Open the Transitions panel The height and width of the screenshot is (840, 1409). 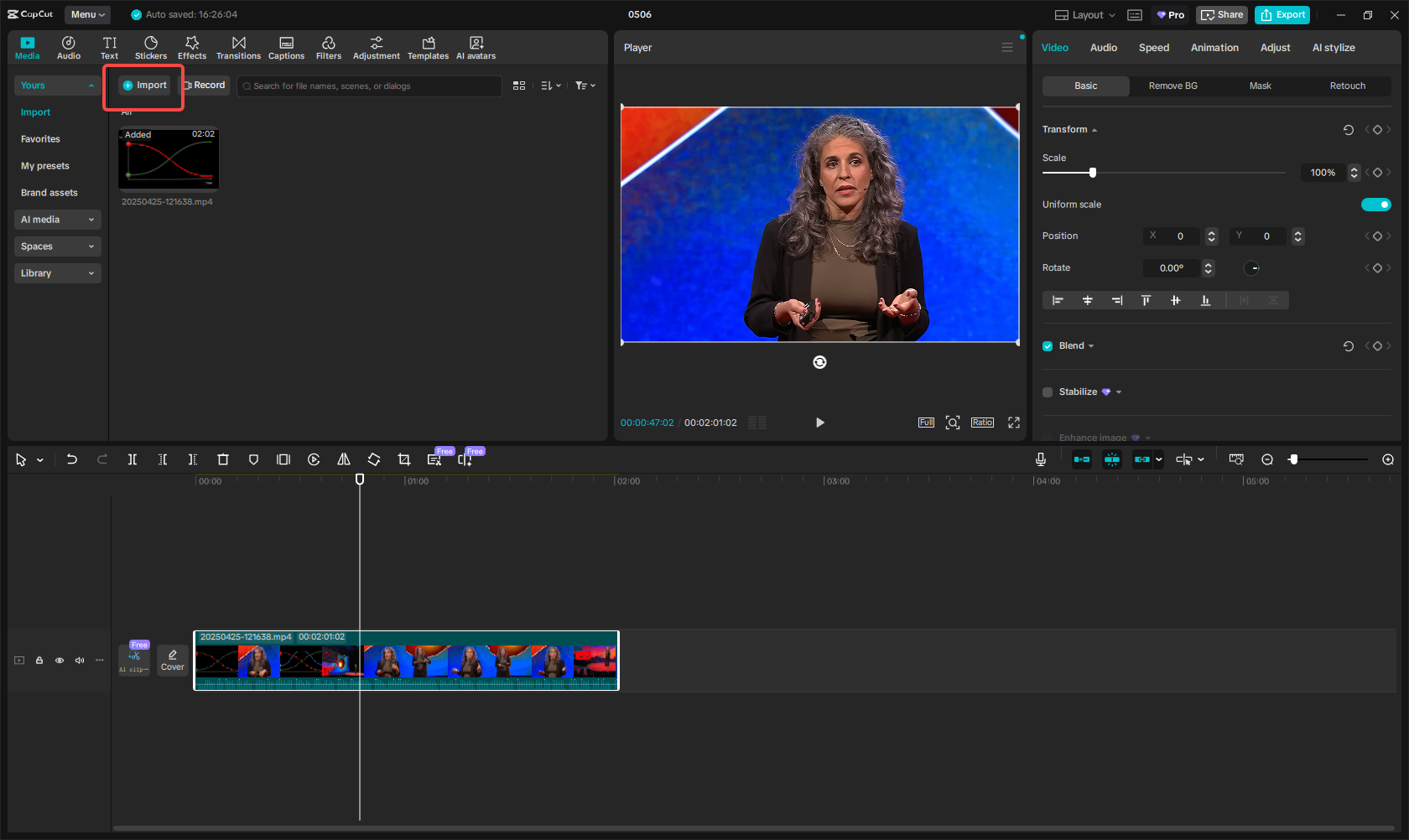(x=238, y=48)
